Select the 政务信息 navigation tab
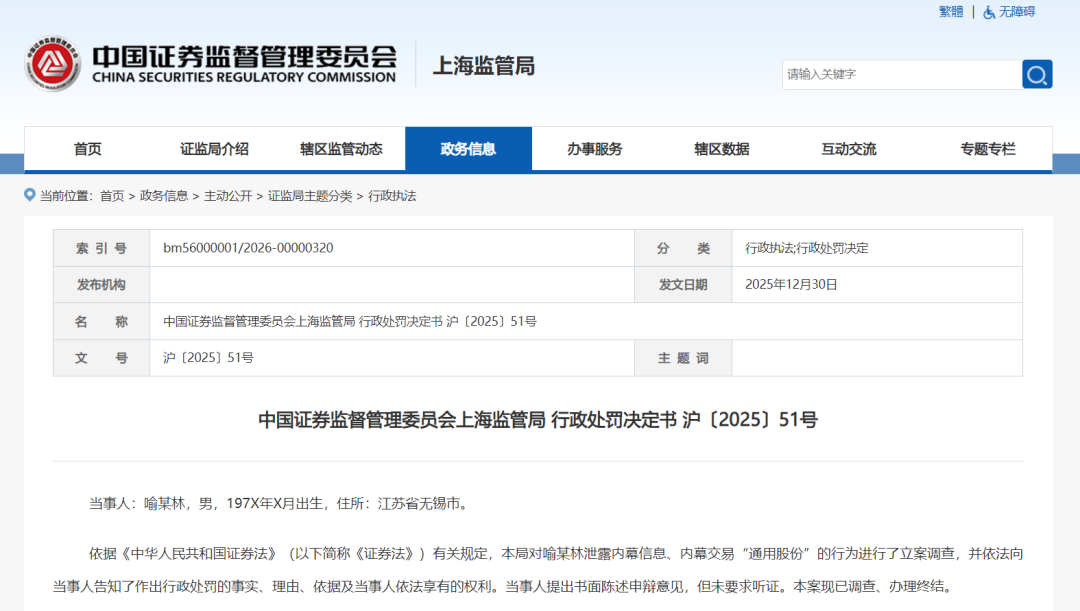 (x=468, y=149)
